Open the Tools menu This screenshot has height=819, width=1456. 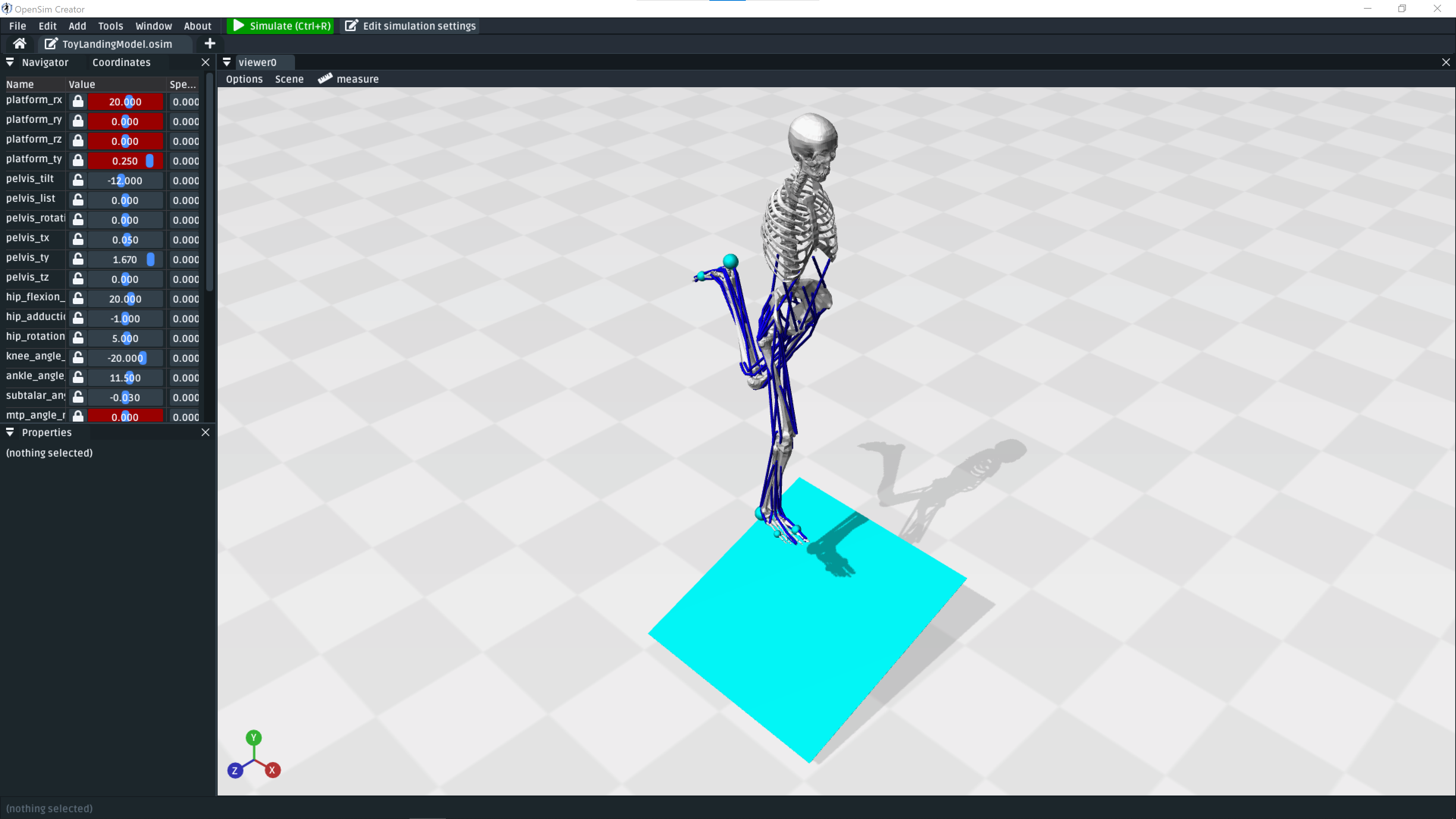[x=110, y=25]
